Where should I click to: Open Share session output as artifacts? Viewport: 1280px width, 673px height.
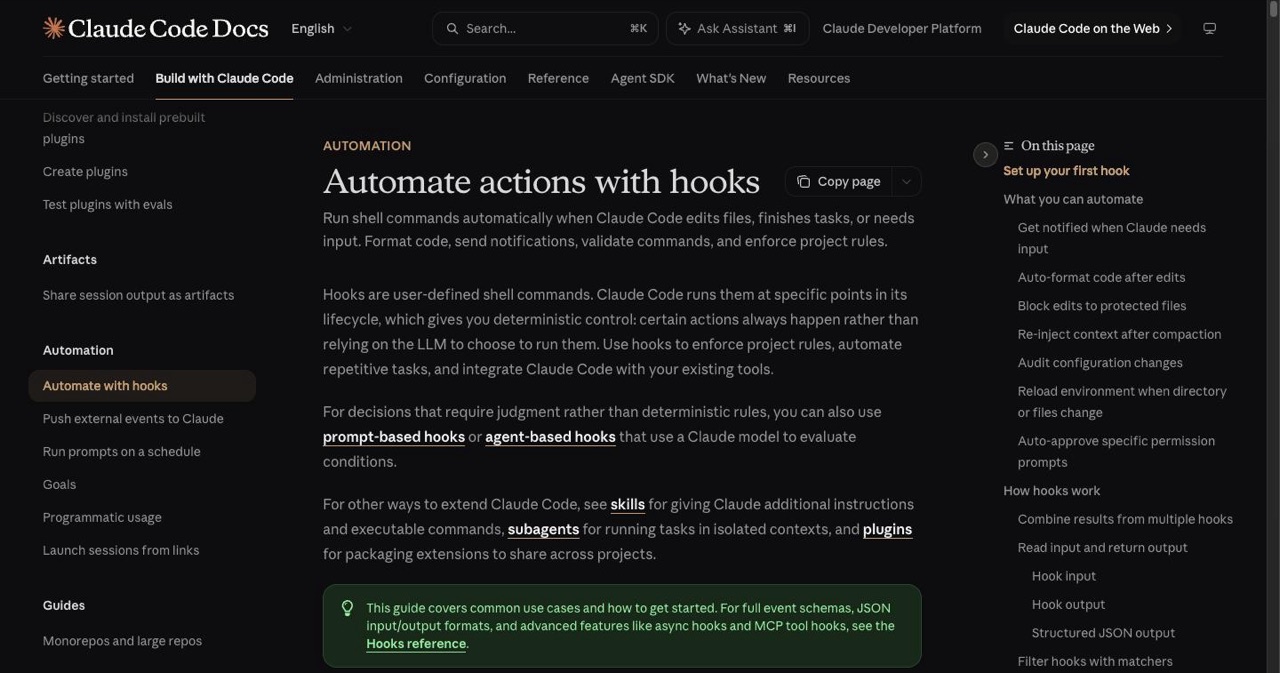coord(138,296)
